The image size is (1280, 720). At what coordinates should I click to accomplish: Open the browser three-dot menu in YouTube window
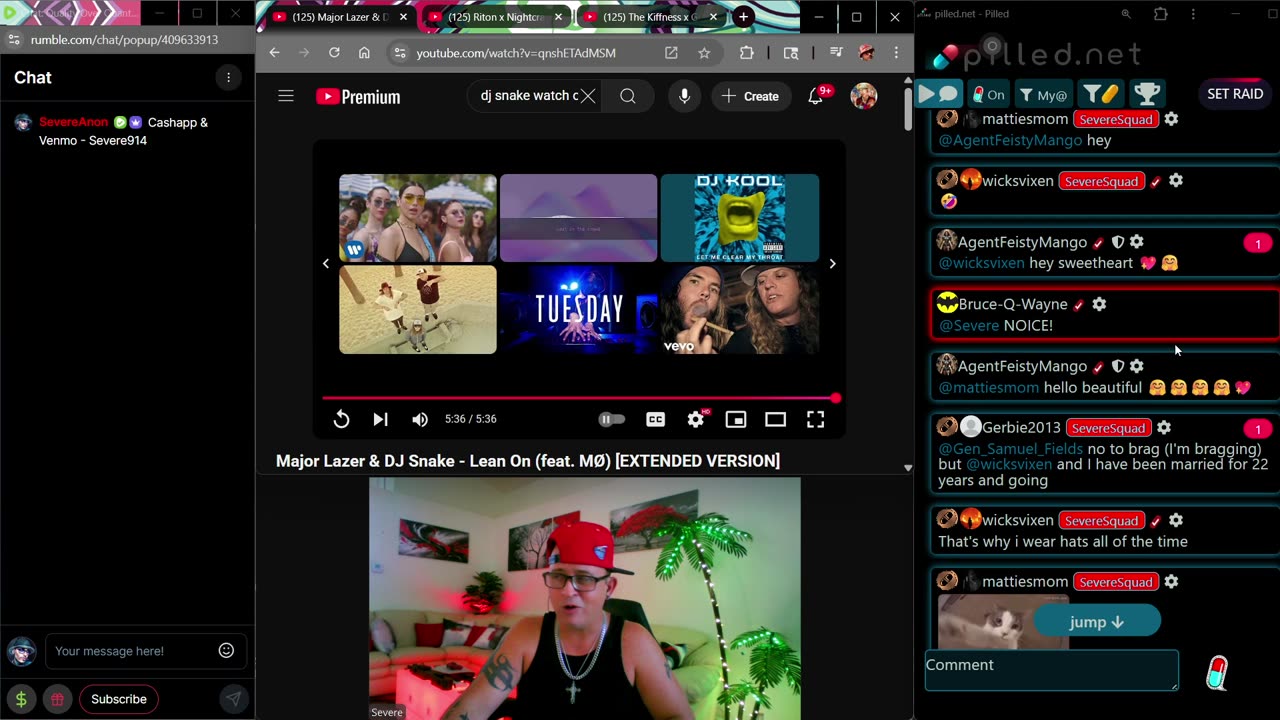click(x=896, y=53)
